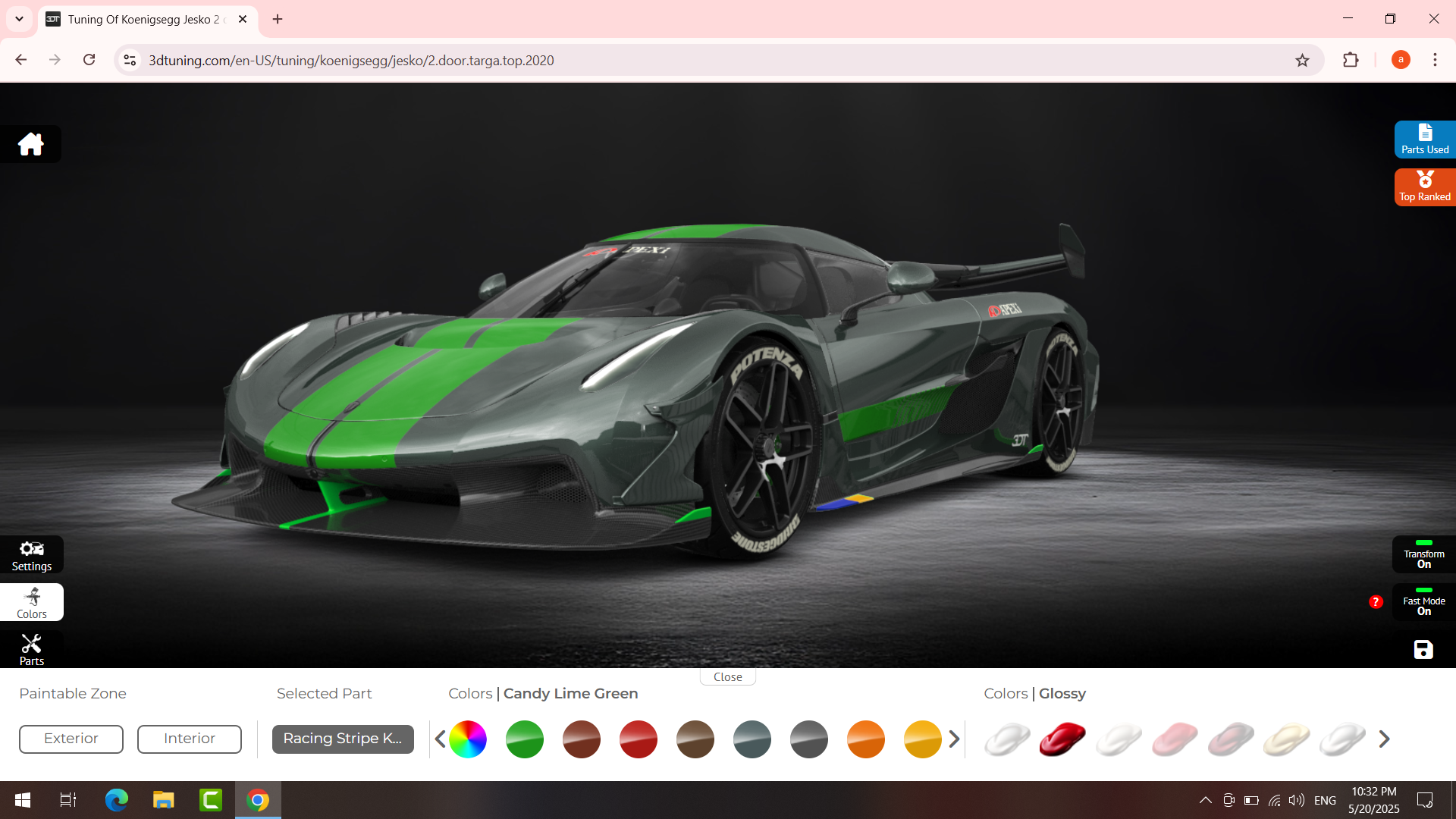This screenshot has width=1456, height=819.
Task: Open the Chrome three-dot menu
Action: click(1435, 60)
